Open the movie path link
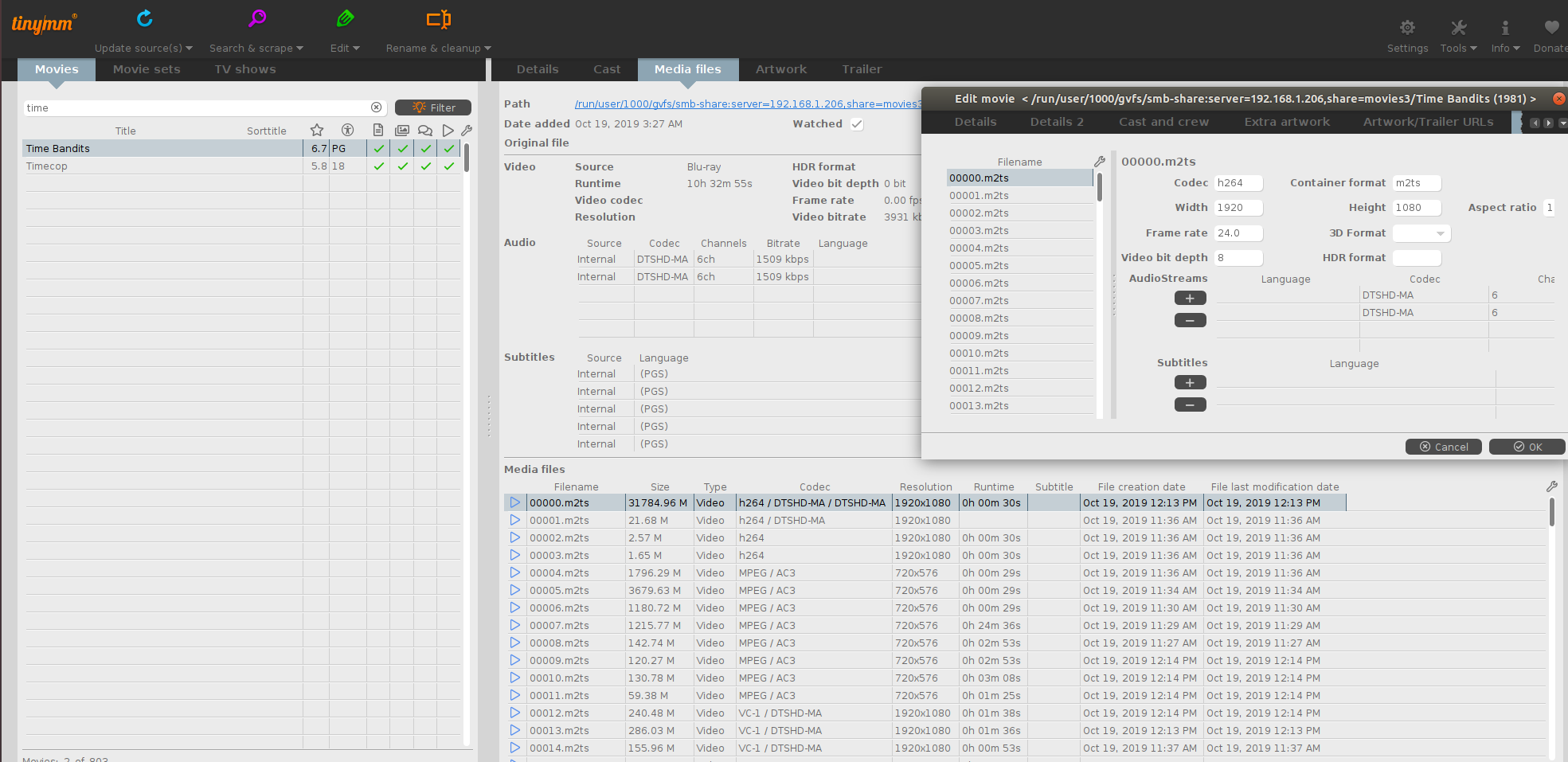 tap(748, 104)
